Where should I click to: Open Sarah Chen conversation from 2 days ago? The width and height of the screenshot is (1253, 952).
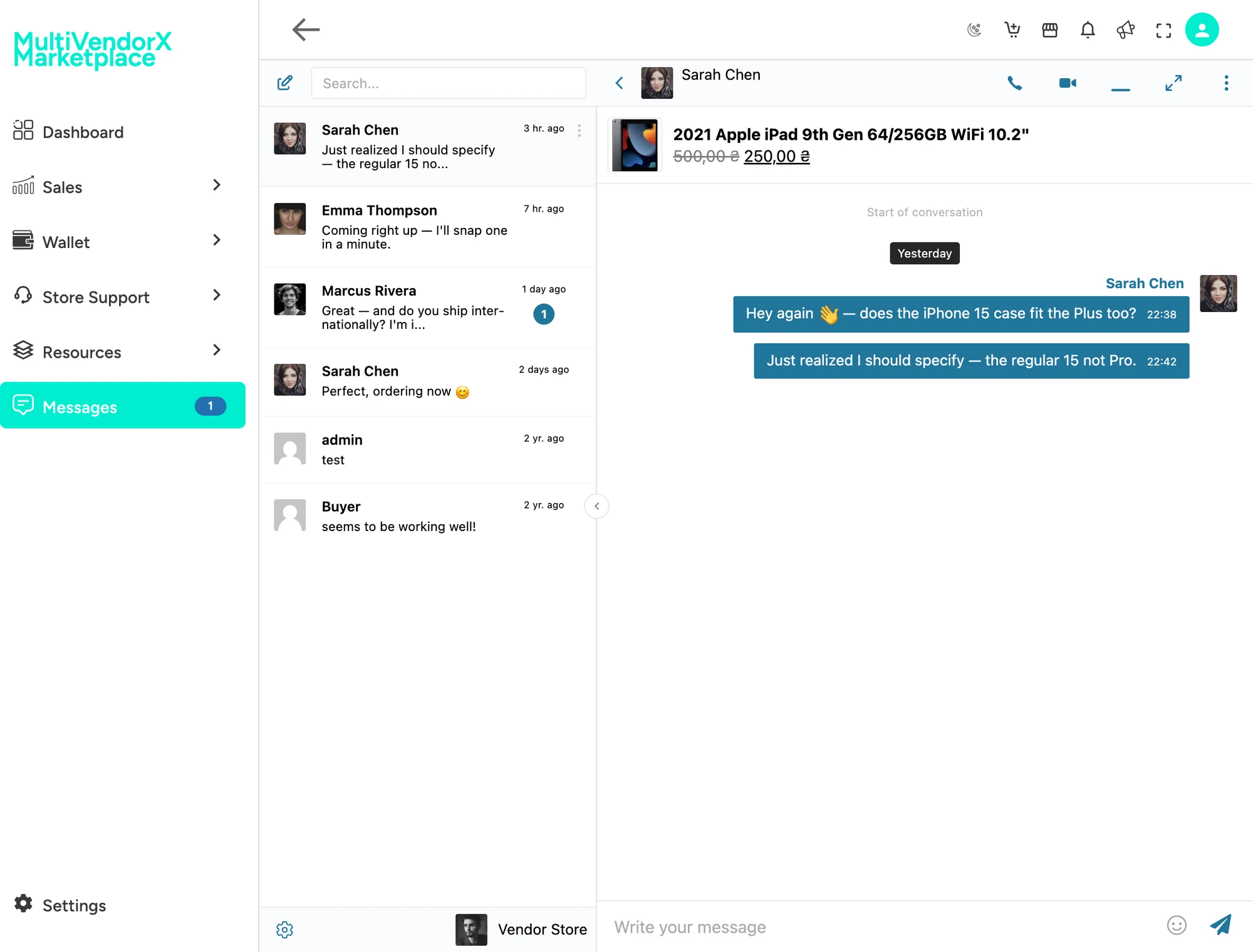point(428,381)
